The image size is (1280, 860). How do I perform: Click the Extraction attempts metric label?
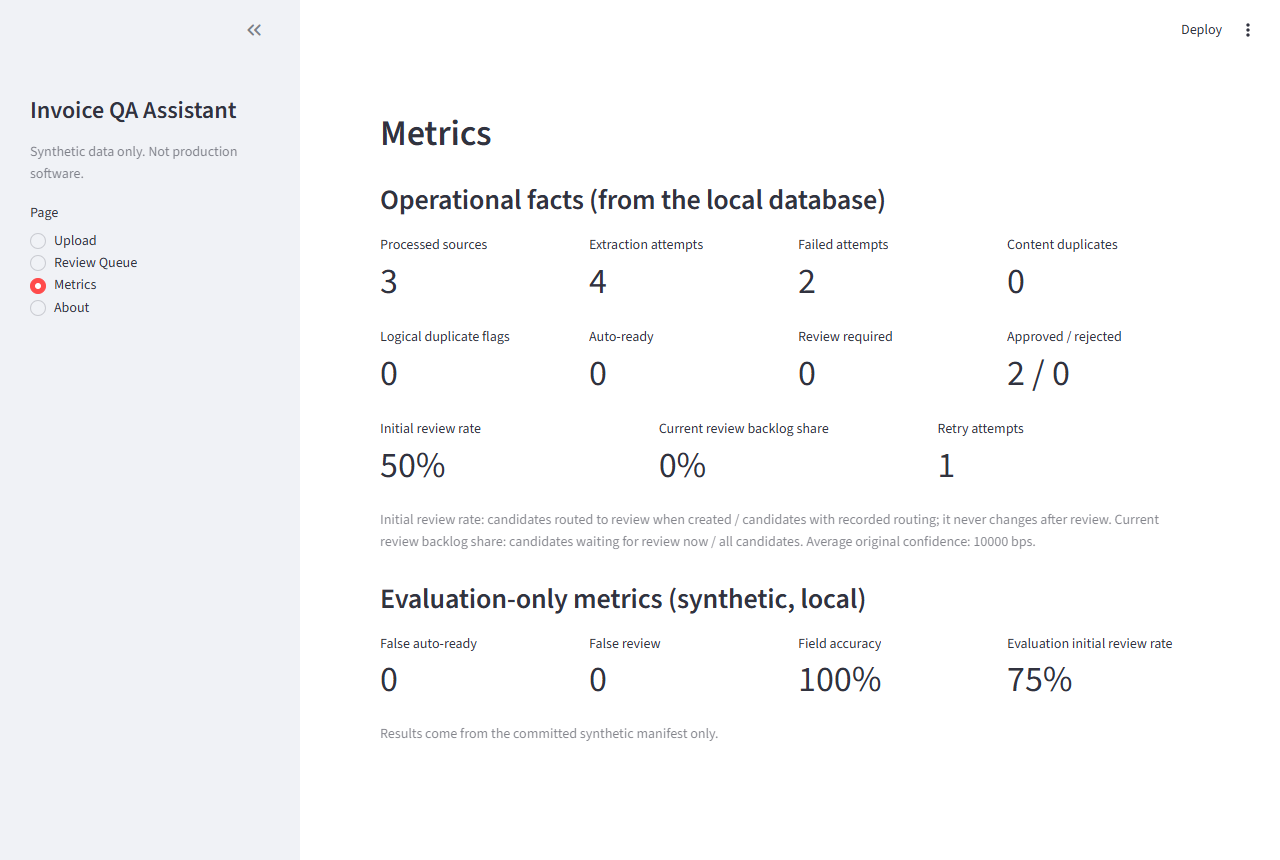tap(646, 245)
